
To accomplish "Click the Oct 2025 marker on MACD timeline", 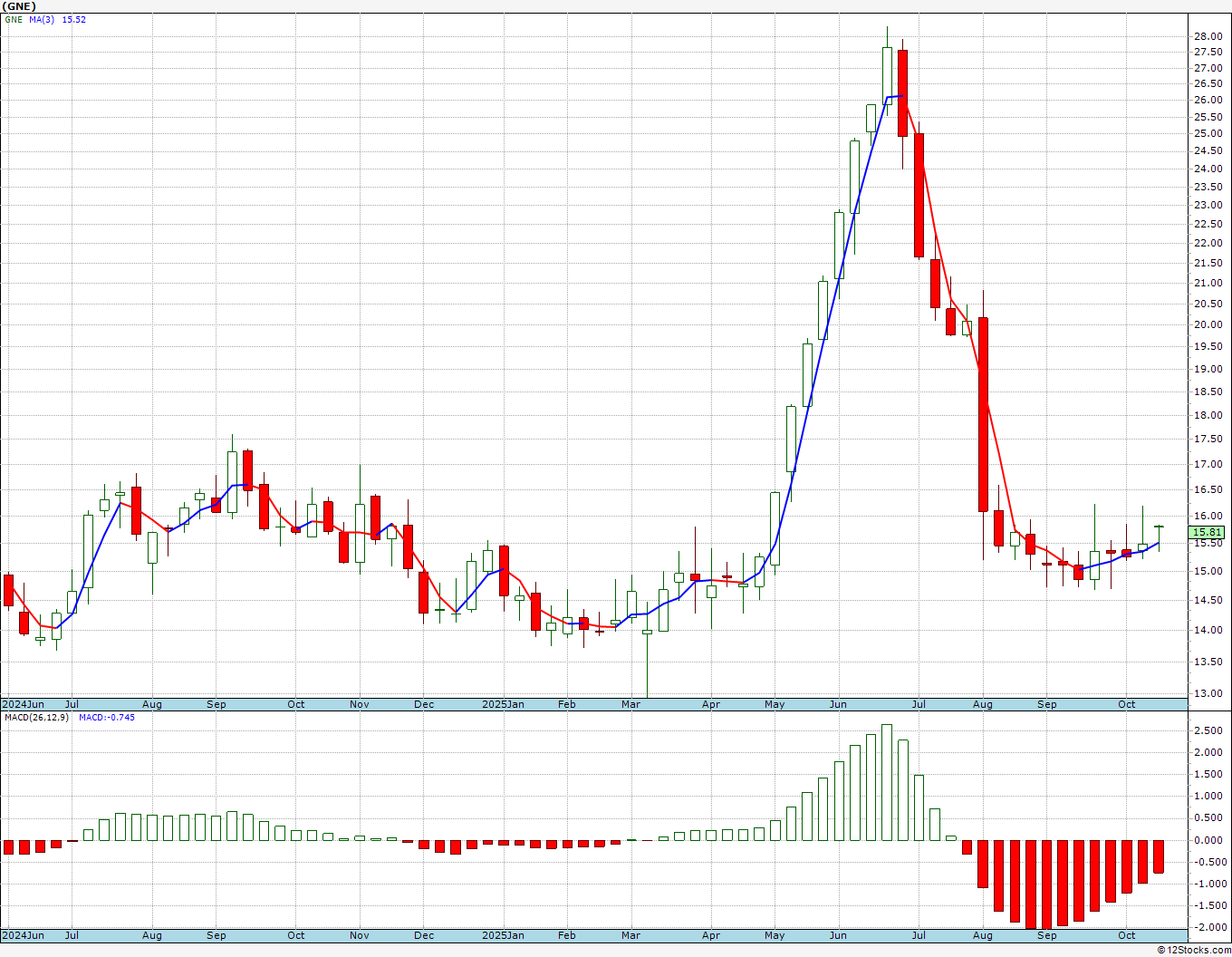I will coord(1127,935).
